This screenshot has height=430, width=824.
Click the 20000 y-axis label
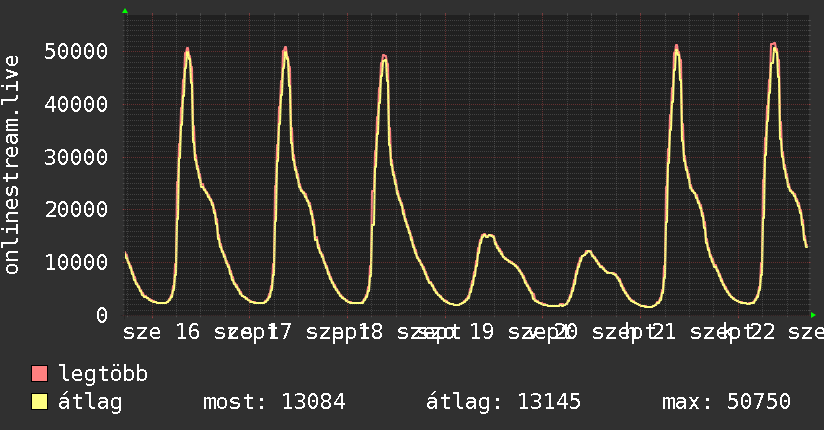tap(76, 210)
